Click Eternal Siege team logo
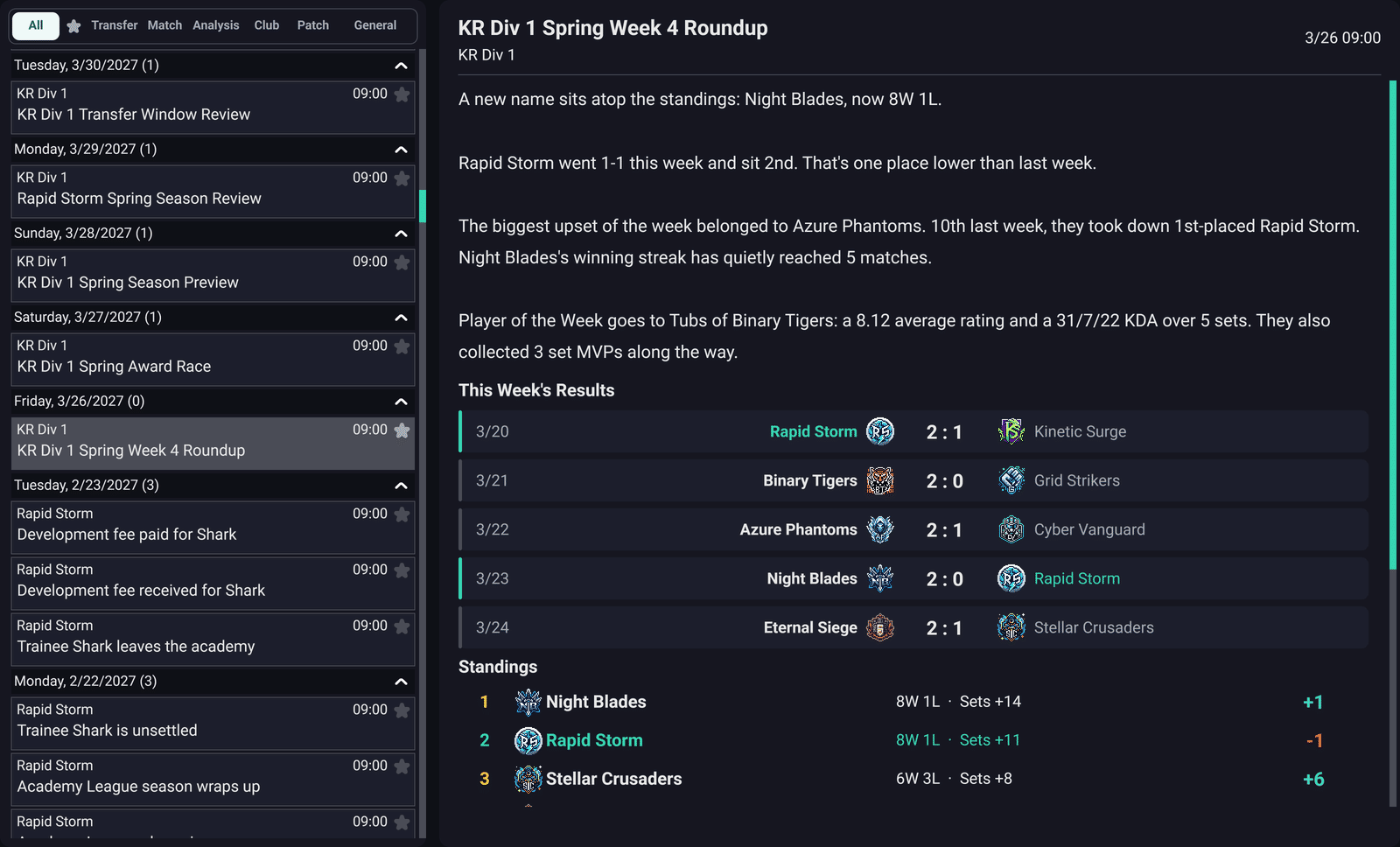 coord(880,627)
